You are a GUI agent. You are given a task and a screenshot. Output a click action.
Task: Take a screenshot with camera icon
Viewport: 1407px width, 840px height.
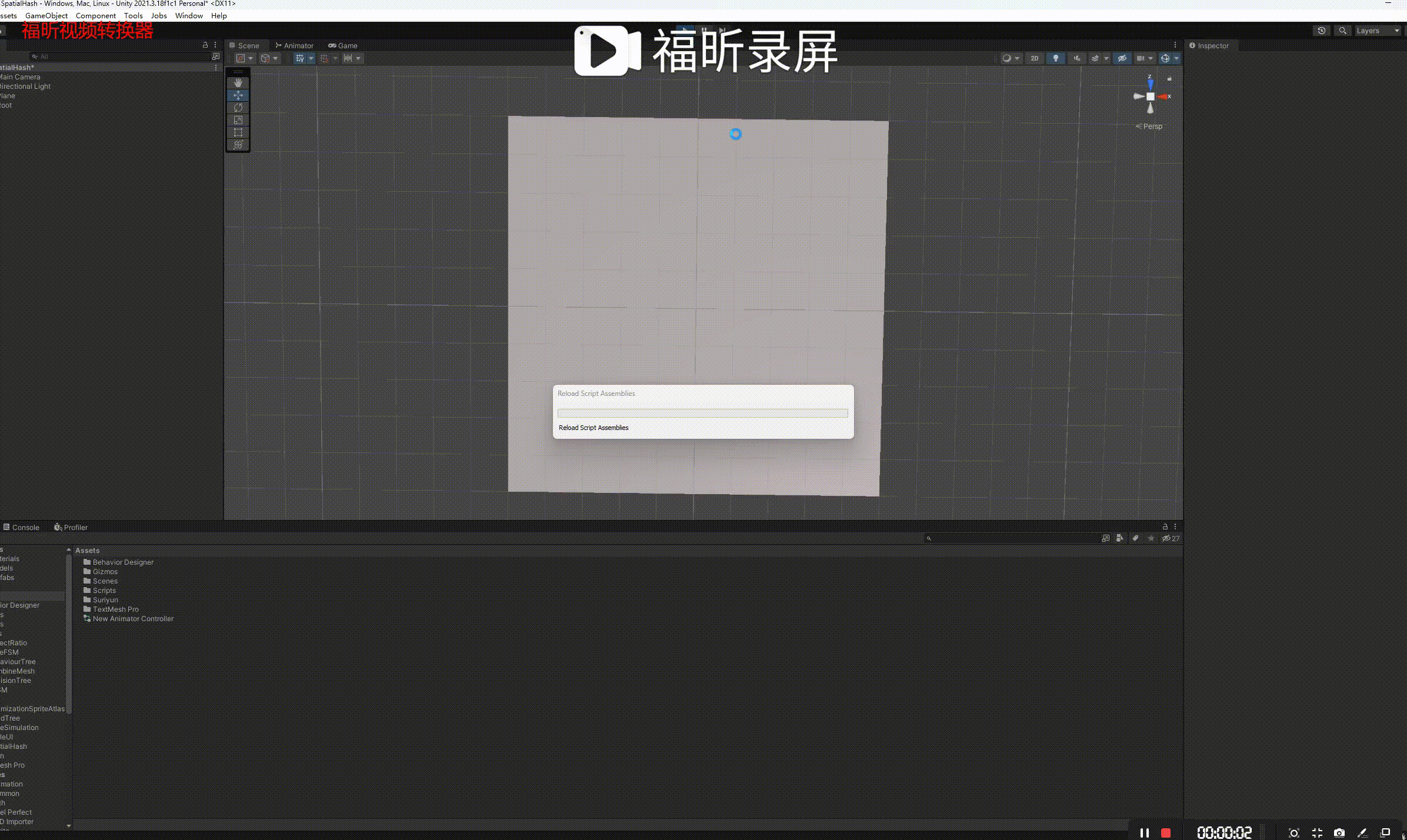[x=1339, y=833]
